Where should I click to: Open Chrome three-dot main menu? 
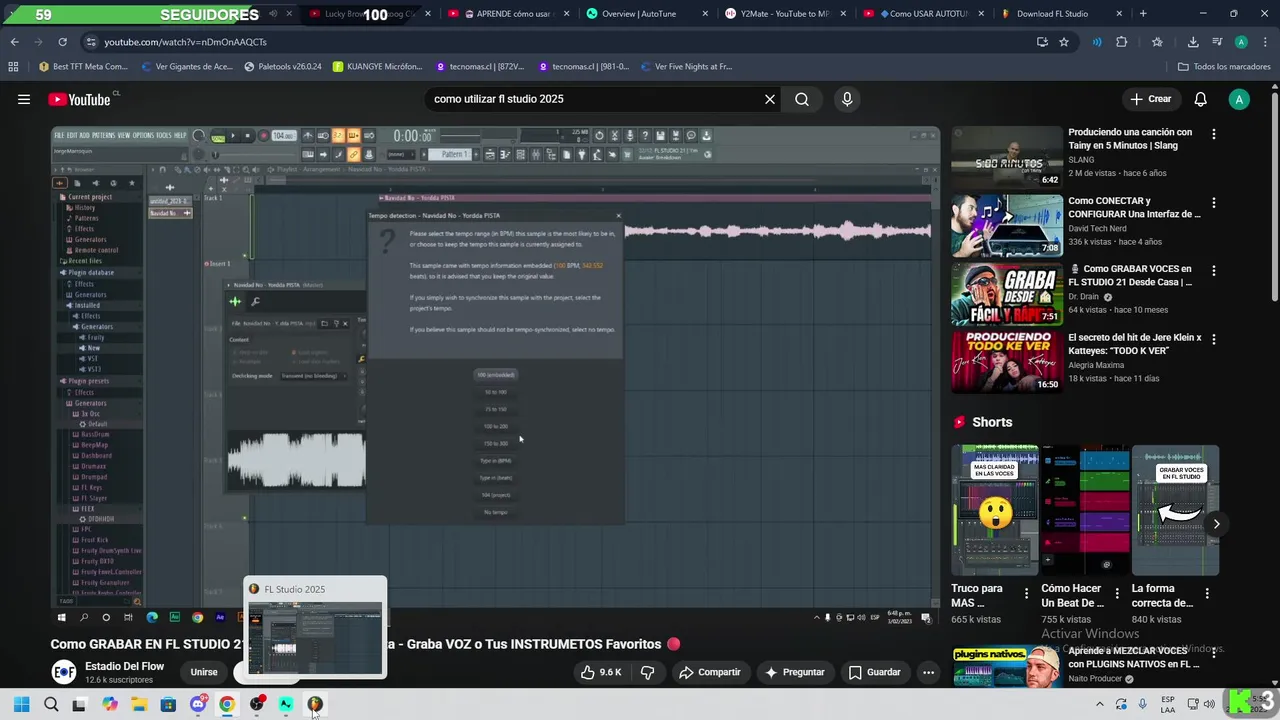pos(1265,42)
